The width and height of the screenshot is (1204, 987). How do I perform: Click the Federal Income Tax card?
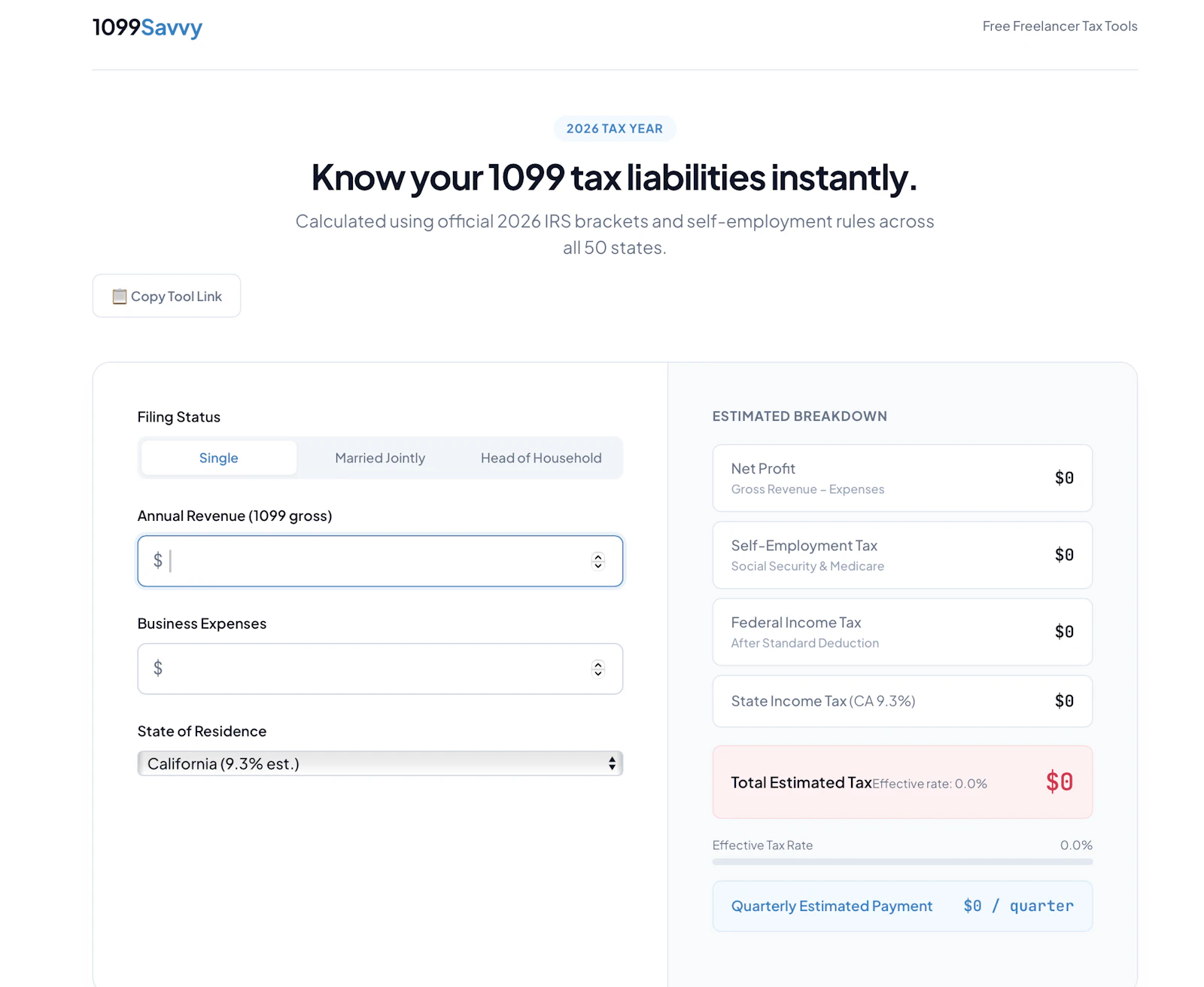902,632
